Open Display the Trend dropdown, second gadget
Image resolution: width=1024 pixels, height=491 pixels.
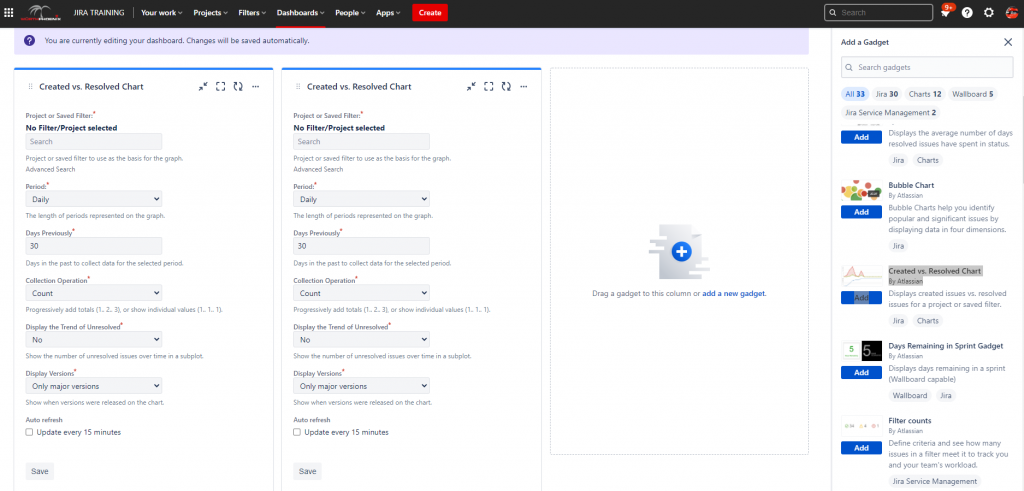362,340
